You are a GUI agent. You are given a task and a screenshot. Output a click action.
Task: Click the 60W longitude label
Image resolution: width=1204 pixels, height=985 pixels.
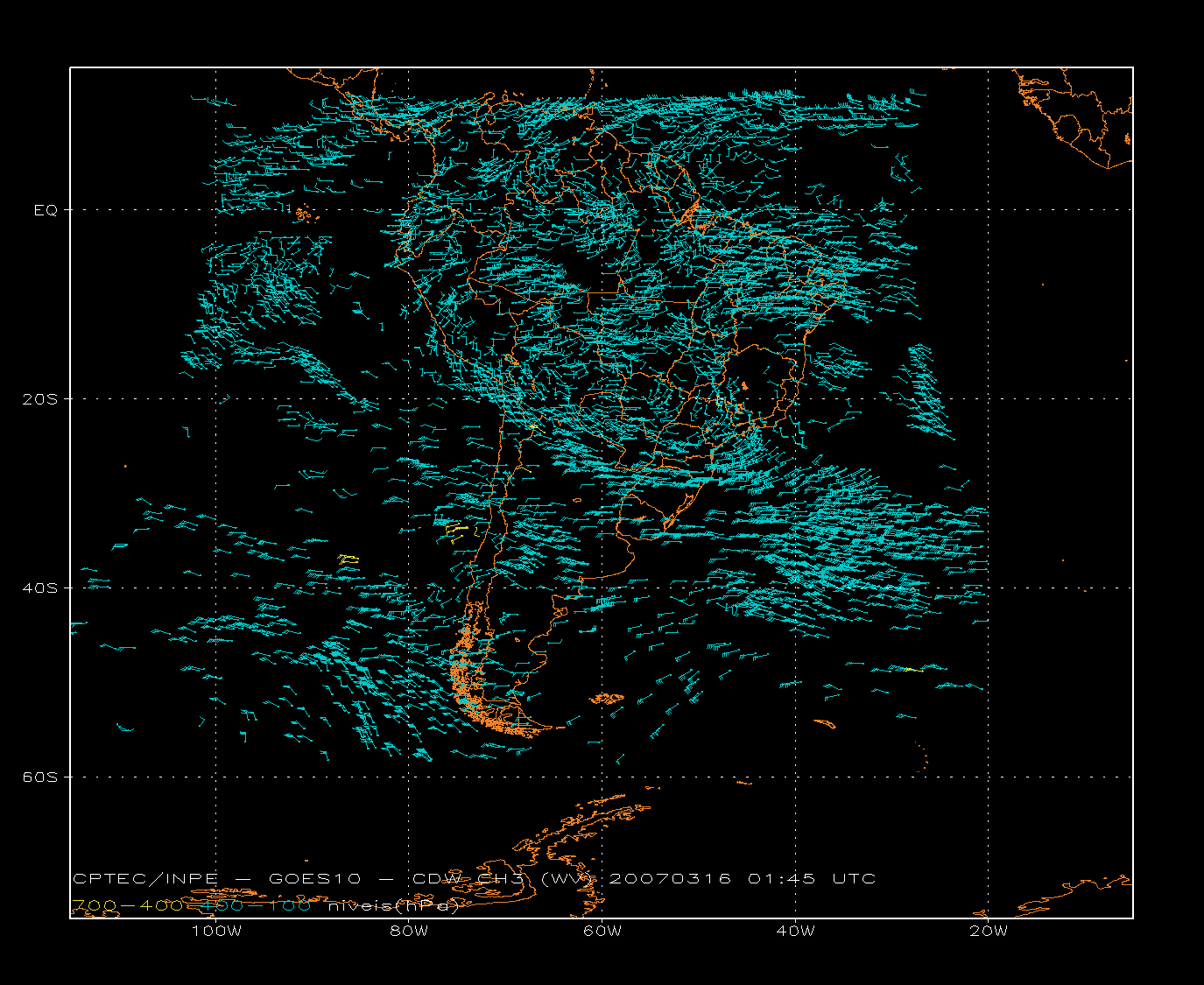coord(602,931)
